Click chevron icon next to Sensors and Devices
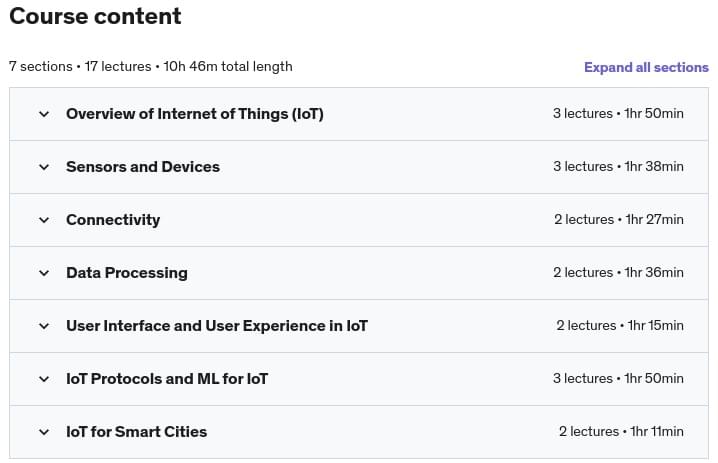718x463 pixels. pyautogui.click(x=44, y=167)
